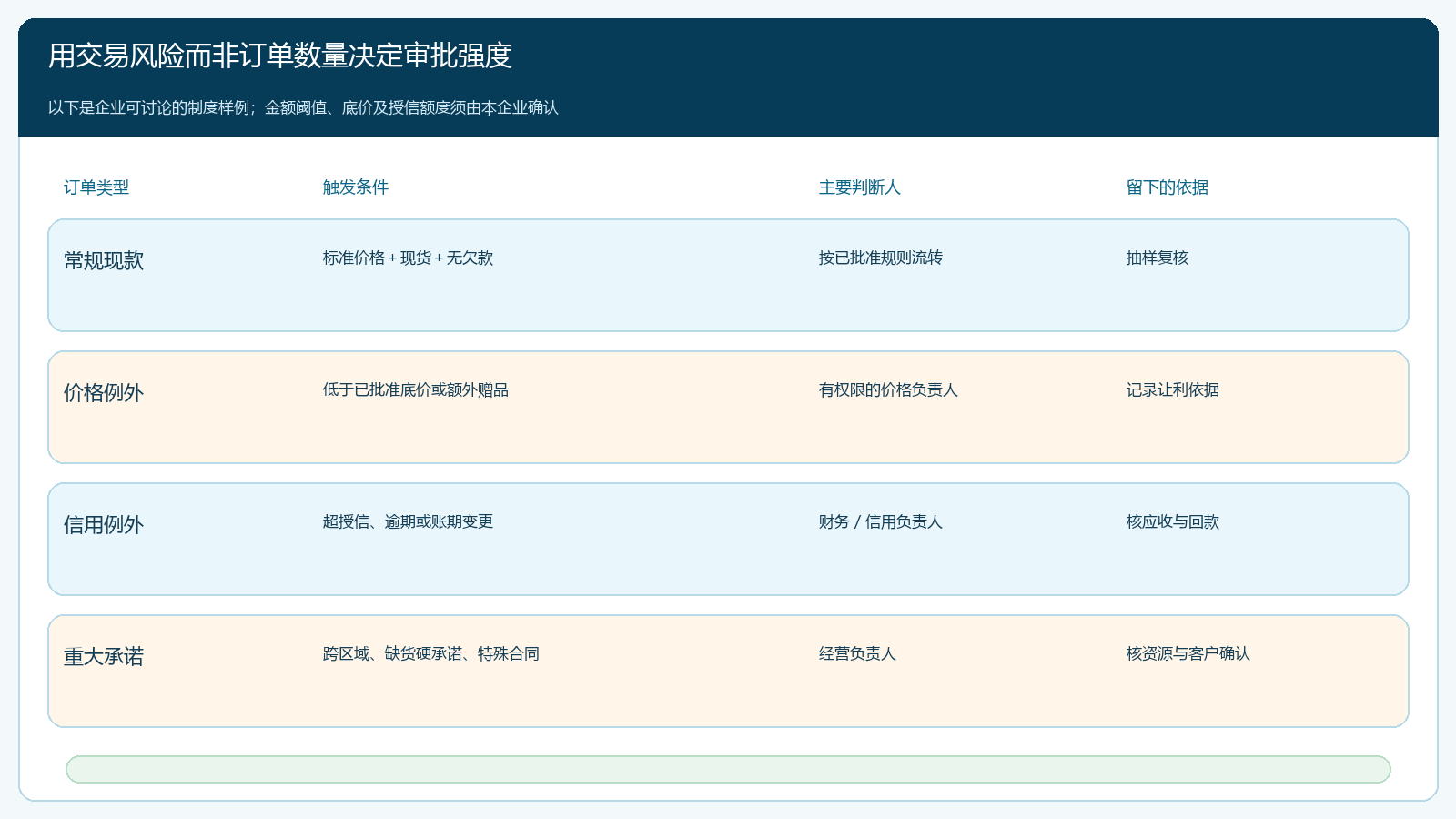Image resolution: width=1456 pixels, height=819 pixels.
Task: Click the text 标准价格 + 现货 + 无欠款
Action: (408, 258)
